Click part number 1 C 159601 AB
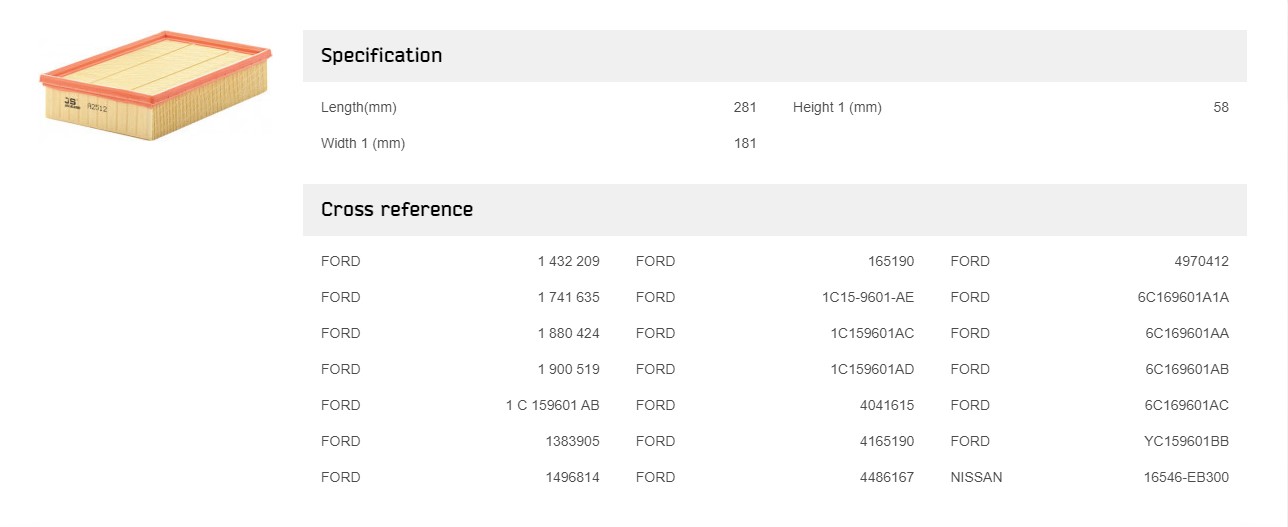The width and height of the screenshot is (1288, 527). click(553, 405)
